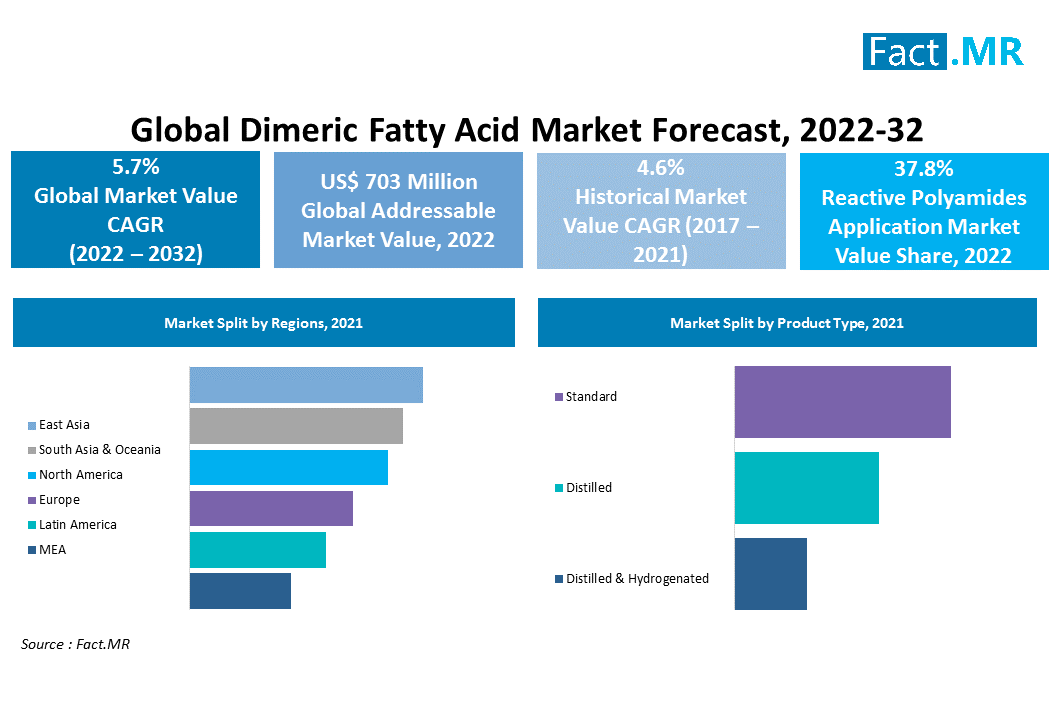Viewport: 1056px width, 720px height.
Task: Click the Latin America legend swatch
Action: [32, 525]
